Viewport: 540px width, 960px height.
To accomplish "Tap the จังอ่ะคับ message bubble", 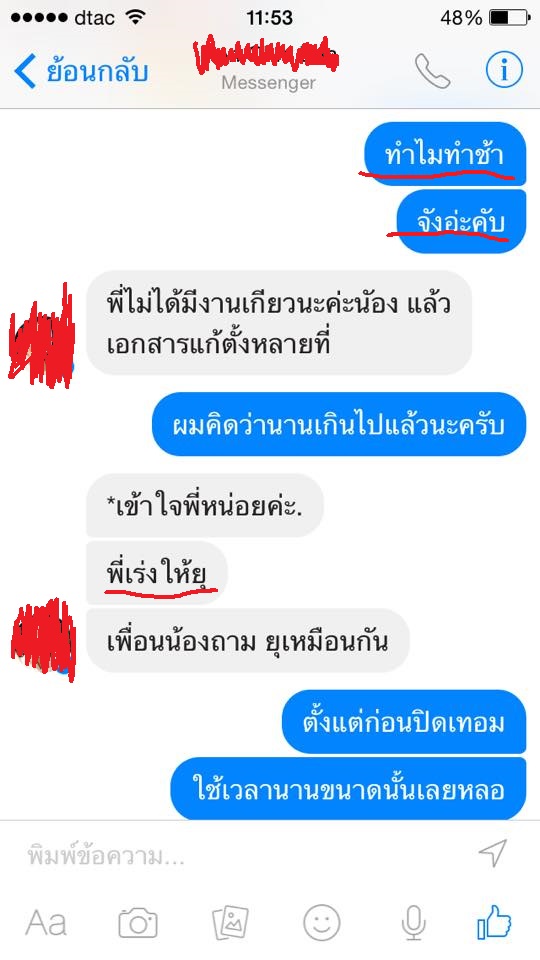I will pos(462,222).
